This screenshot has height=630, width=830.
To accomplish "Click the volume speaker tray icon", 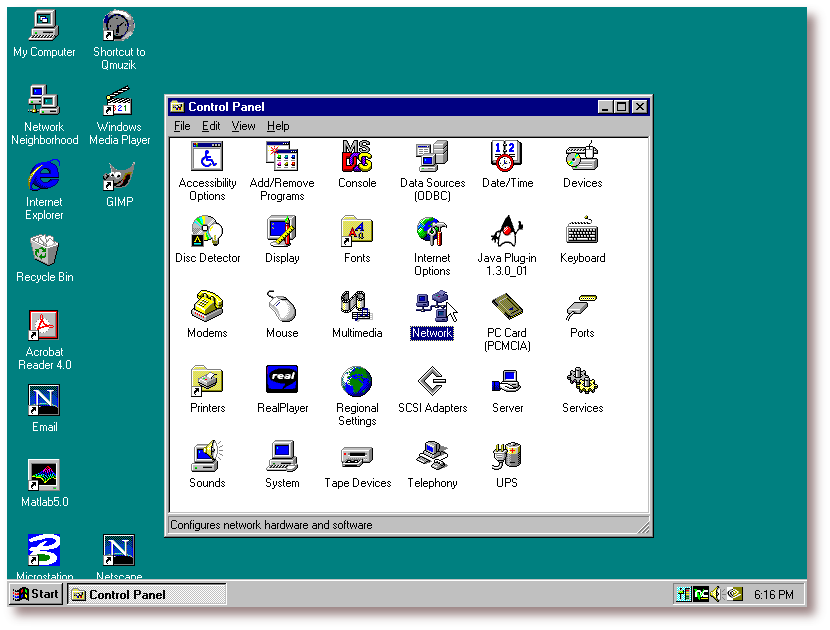I will (716, 594).
